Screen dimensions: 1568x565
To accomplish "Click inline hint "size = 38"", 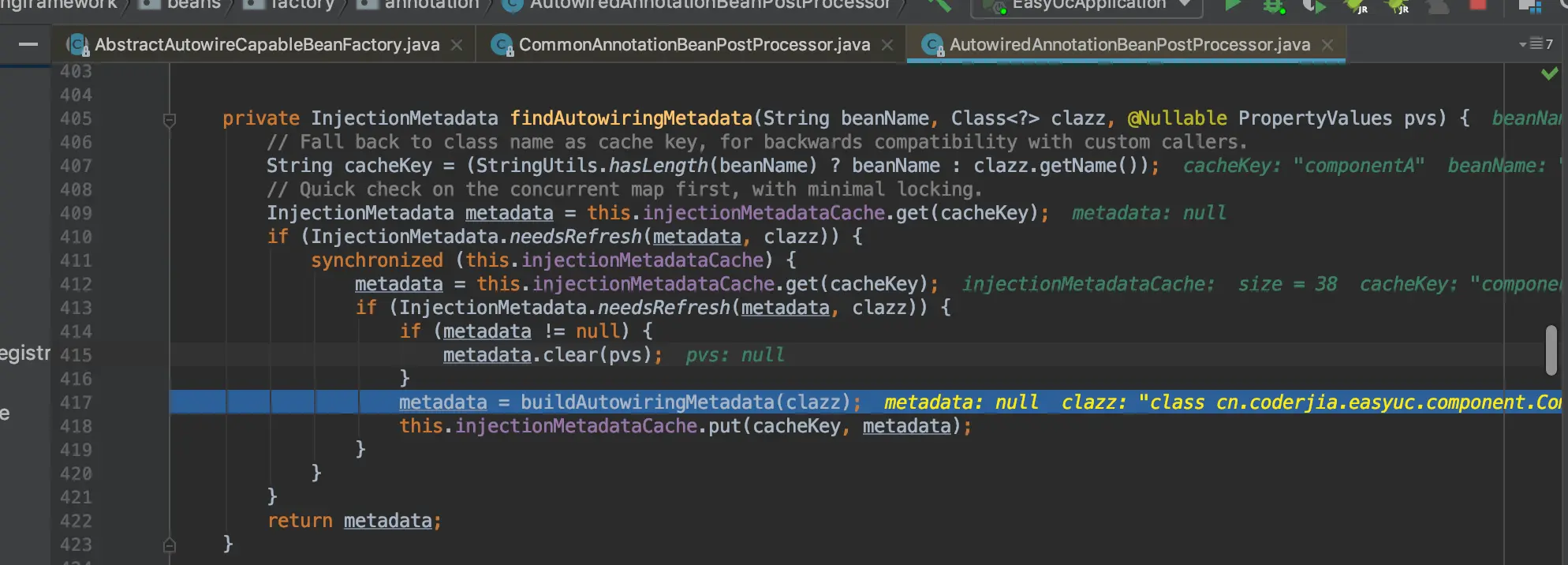I will pos(1287,284).
